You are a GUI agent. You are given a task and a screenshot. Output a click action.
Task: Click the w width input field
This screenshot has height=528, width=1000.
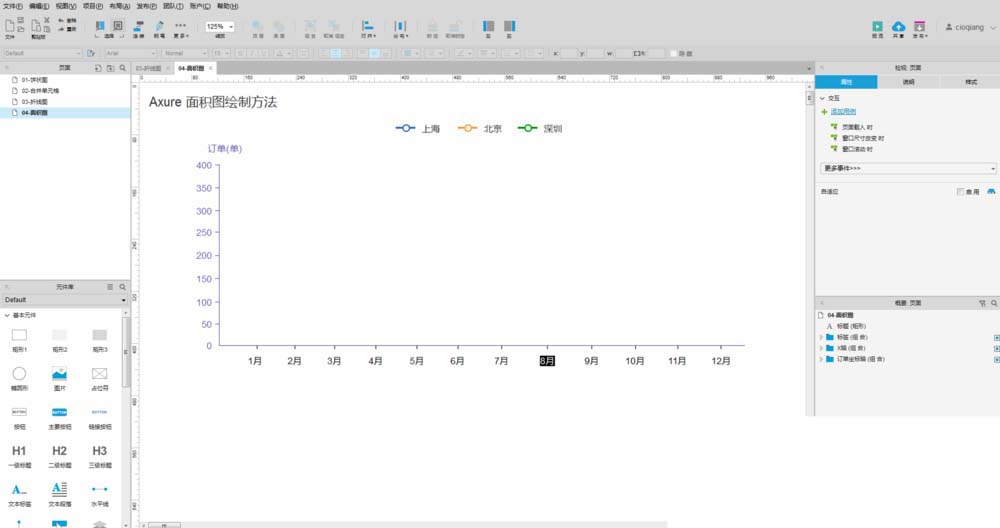click(622, 54)
